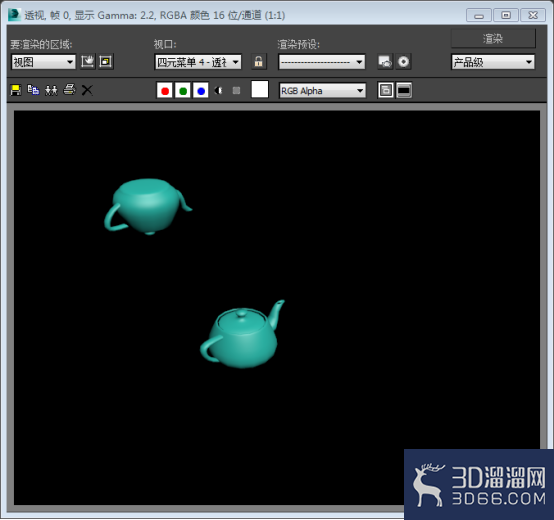Image resolution: width=554 pixels, height=520 pixels.
Task: Click the Edit Region icon
Action: pos(87,62)
